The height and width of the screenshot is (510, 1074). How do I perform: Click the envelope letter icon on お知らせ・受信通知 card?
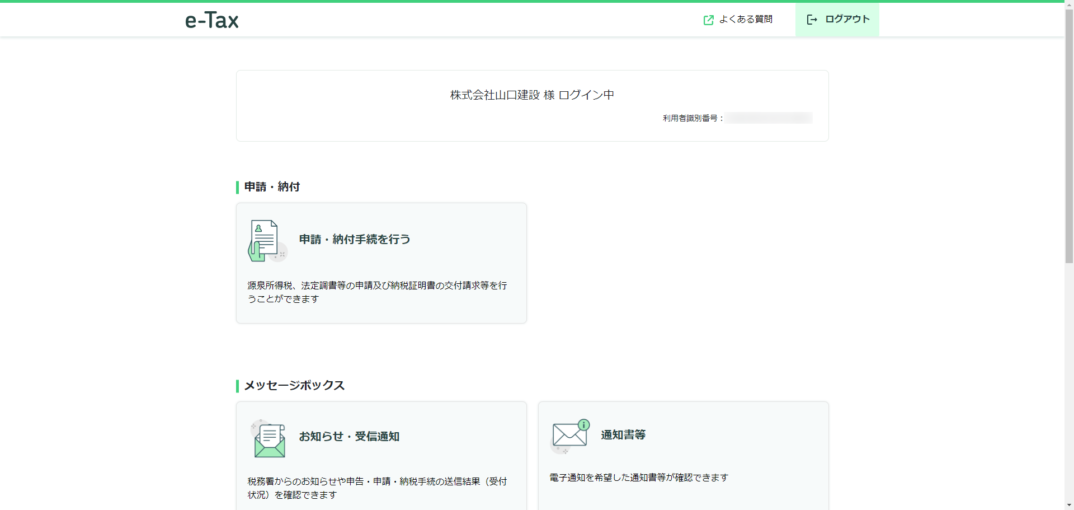268,438
